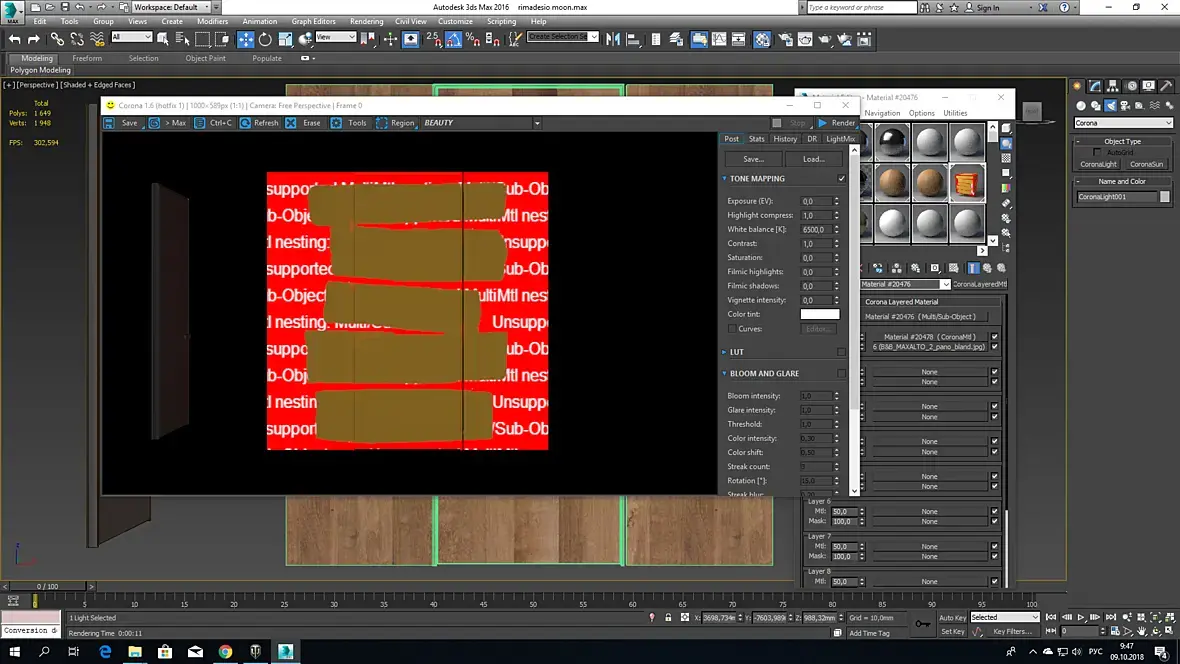Toggle the Layer 6 Mtl None checkbox
1180x664 pixels.
click(994, 511)
